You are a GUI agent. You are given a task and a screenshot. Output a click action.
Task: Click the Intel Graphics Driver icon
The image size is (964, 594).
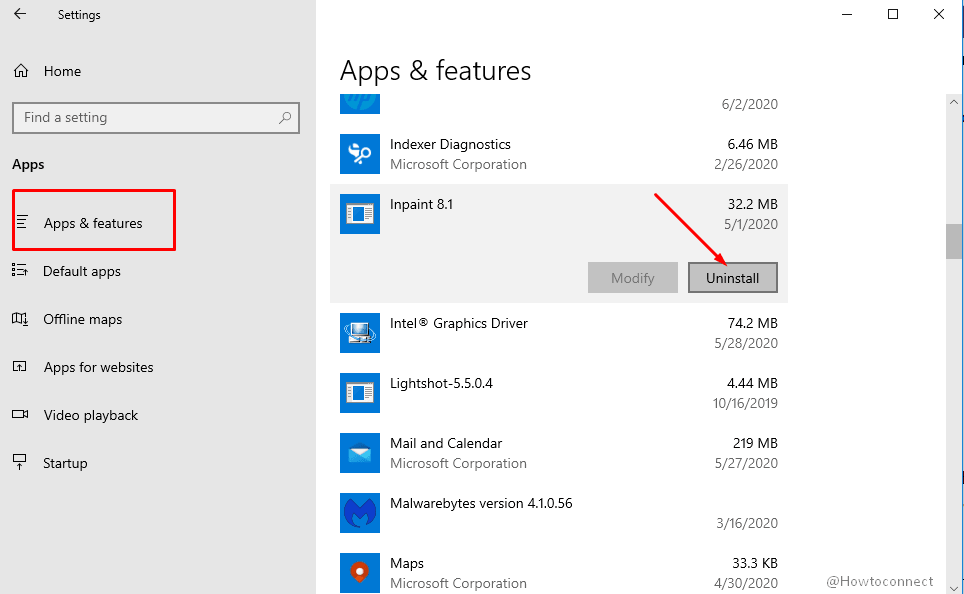pos(360,333)
